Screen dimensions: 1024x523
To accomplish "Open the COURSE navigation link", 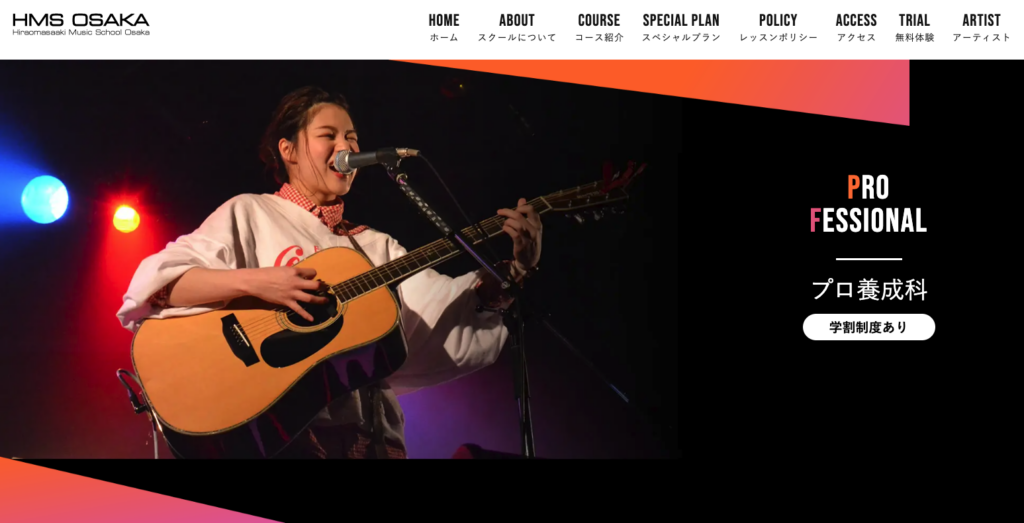I will tap(599, 27).
